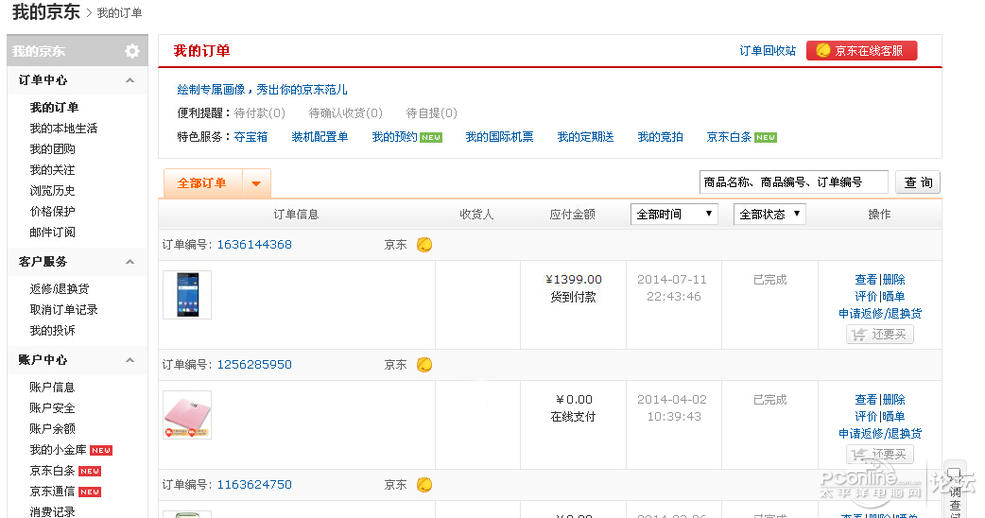Open 订单回收站 link
The height and width of the screenshot is (518, 985).
coord(768,51)
